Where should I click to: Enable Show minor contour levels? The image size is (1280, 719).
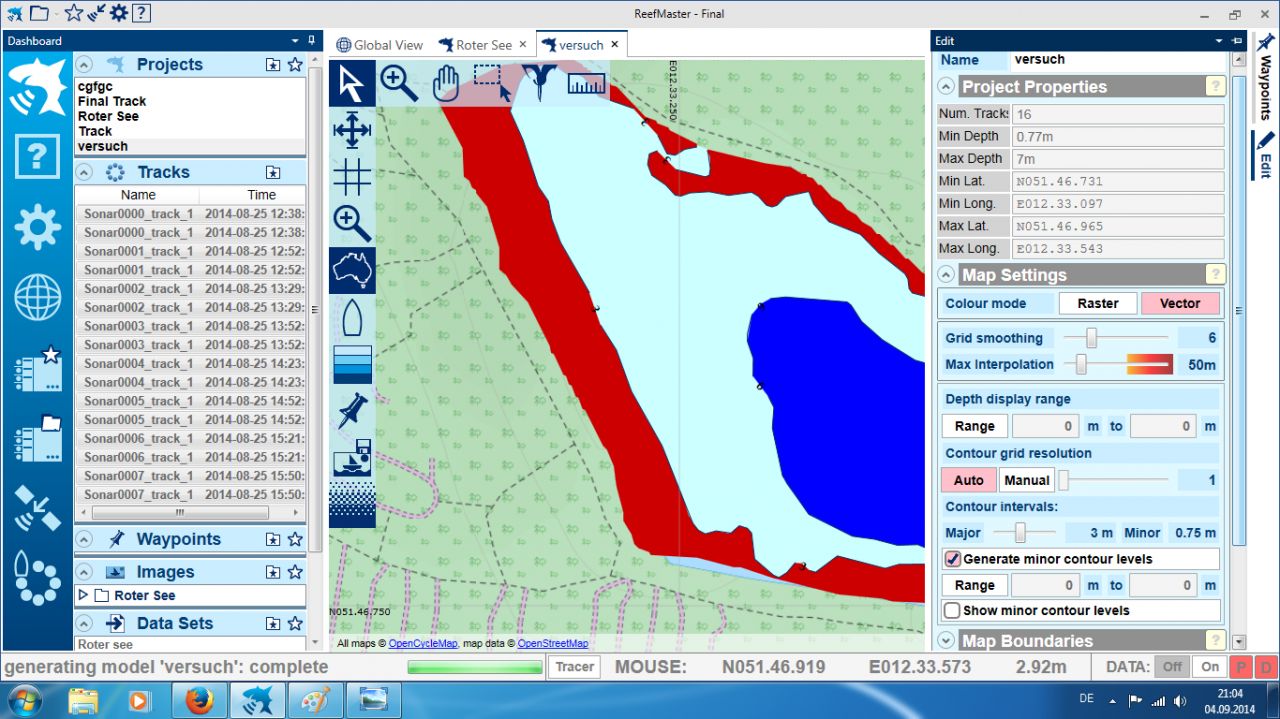click(953, 610)
